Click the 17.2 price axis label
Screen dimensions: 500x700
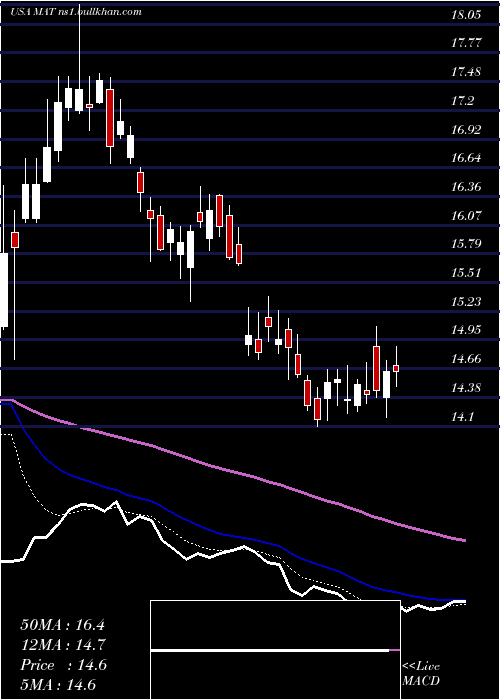pyautogui.click(x=462, y=101)
